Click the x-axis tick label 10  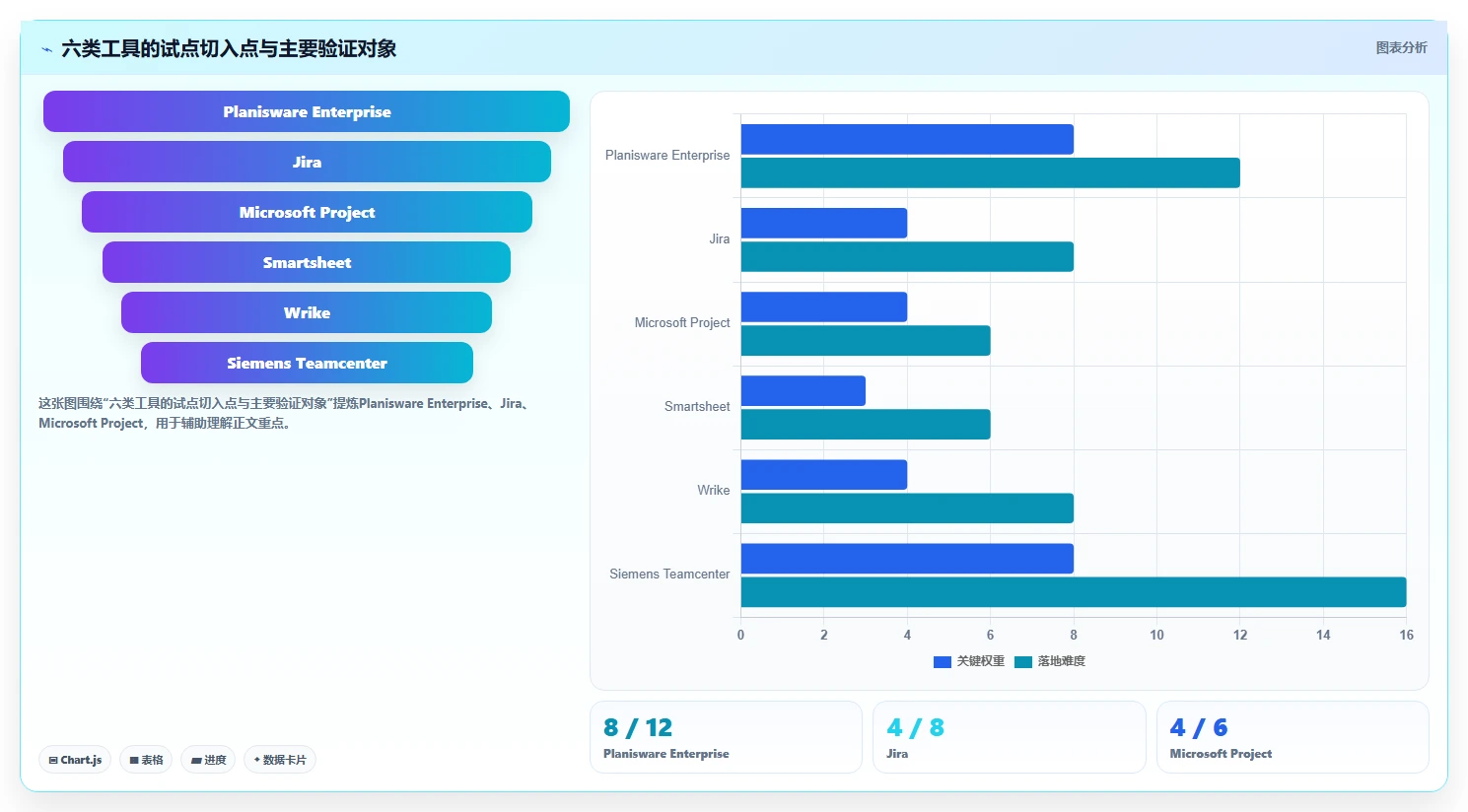point(1156,636)
